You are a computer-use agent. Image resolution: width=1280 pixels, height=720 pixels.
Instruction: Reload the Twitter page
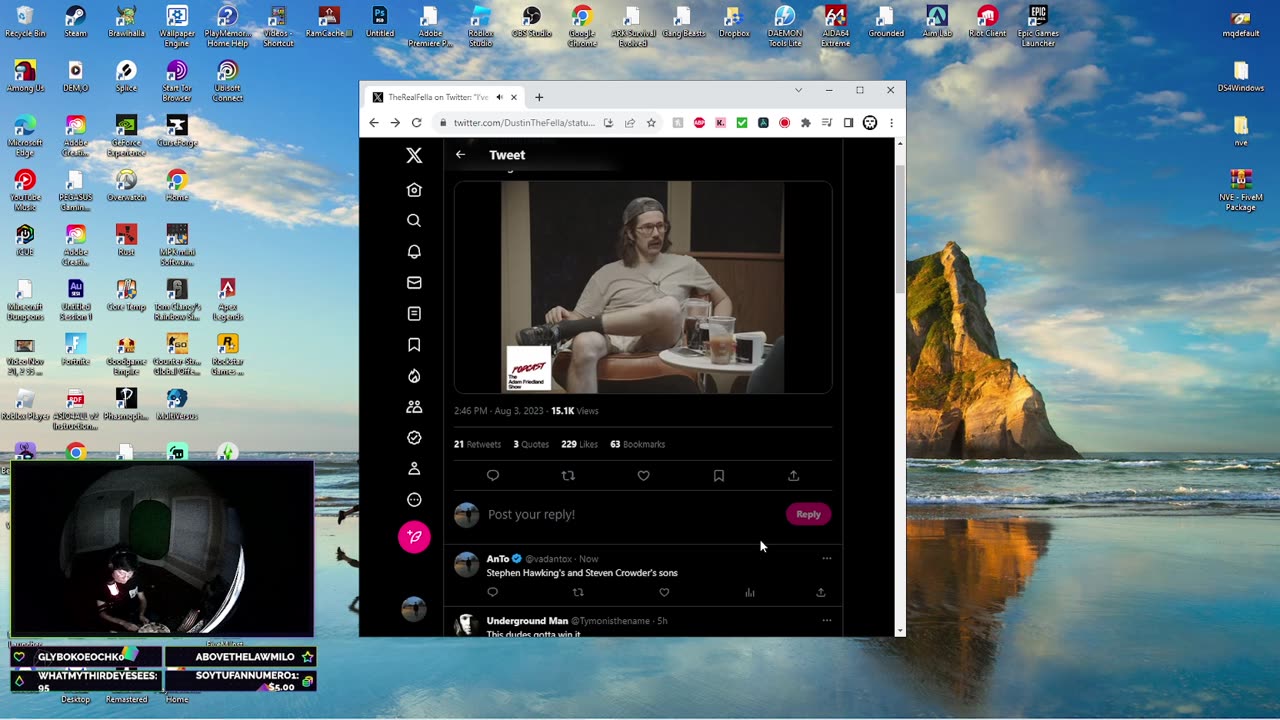[417, 123]
